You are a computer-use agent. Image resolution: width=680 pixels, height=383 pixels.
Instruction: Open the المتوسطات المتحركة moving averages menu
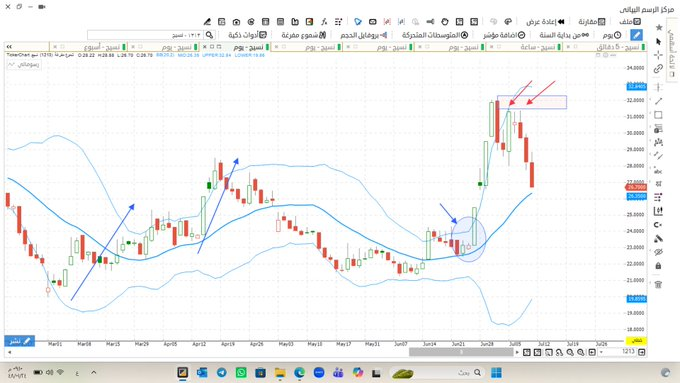435,35
